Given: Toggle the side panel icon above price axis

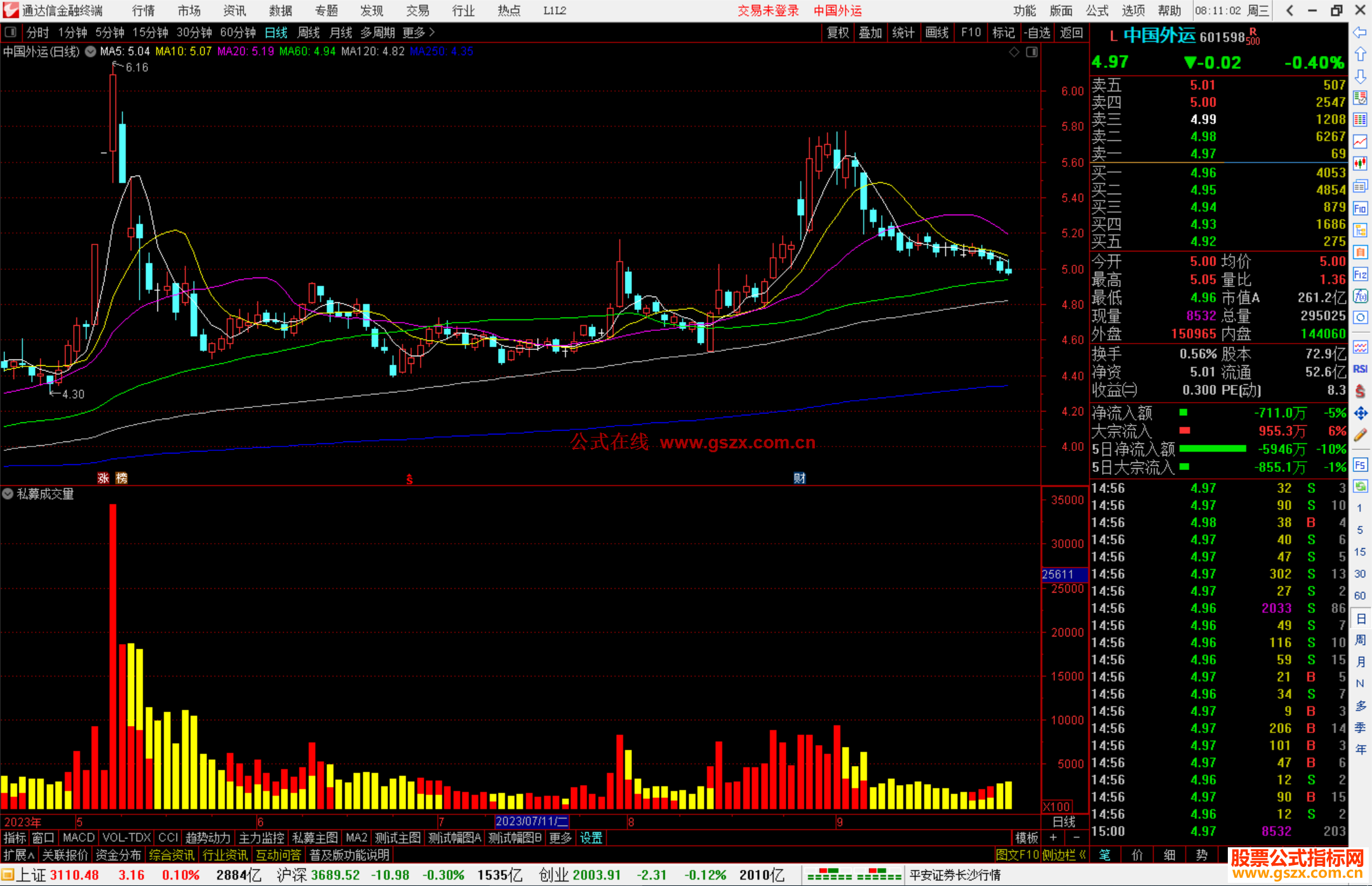Looking at the screenshot, I should (1032, 52).
